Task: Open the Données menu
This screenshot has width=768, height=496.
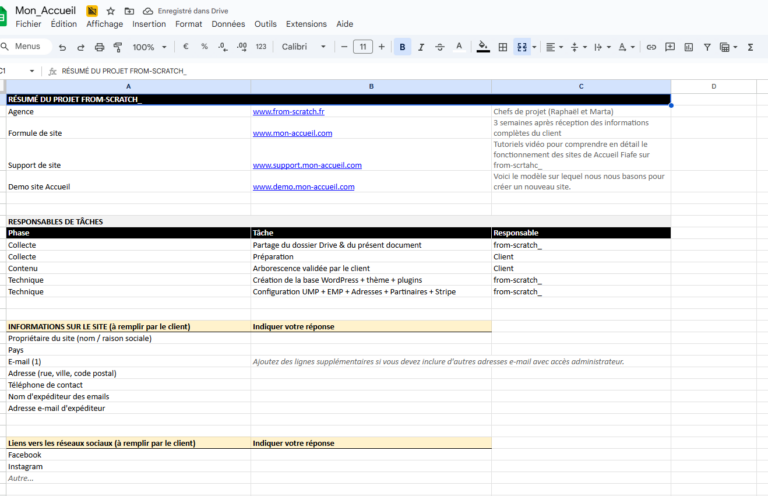Action: click(228, 23)
